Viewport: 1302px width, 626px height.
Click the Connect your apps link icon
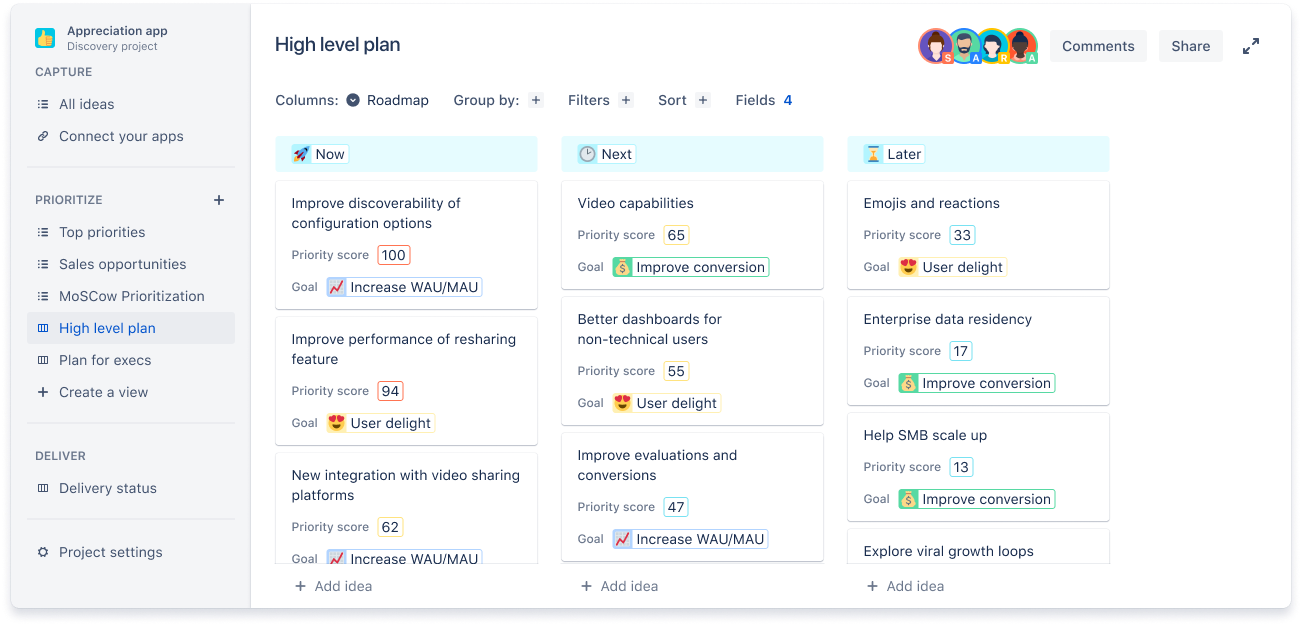43,136
